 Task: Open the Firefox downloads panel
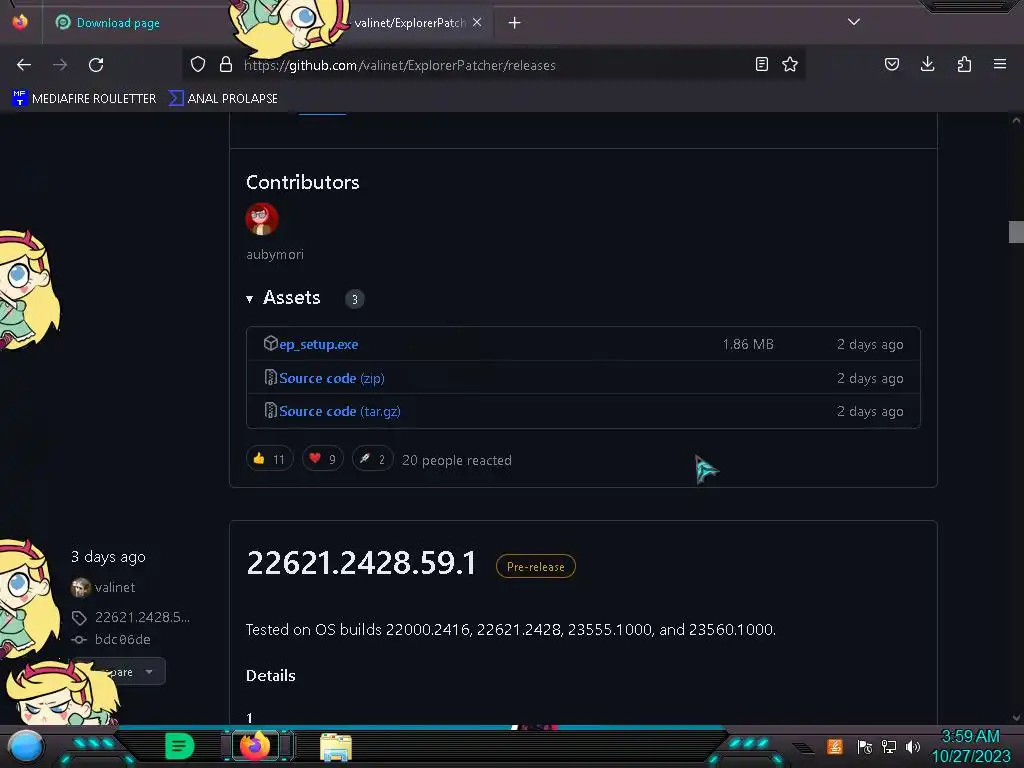click(x=927, y=64)
